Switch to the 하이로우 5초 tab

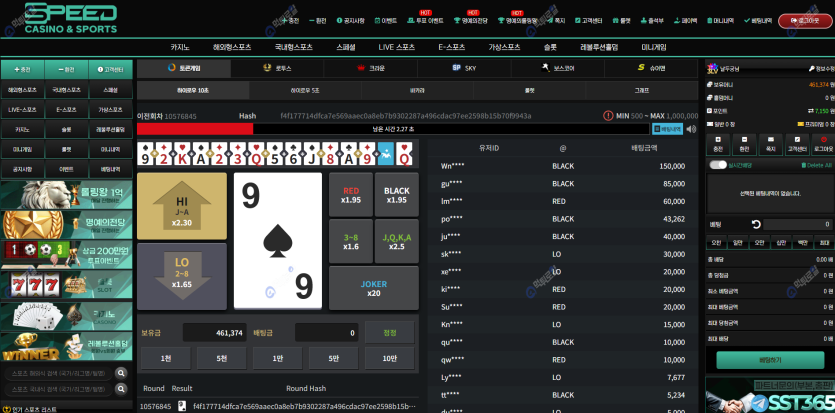pyautogui.click(x=305, y=90)
